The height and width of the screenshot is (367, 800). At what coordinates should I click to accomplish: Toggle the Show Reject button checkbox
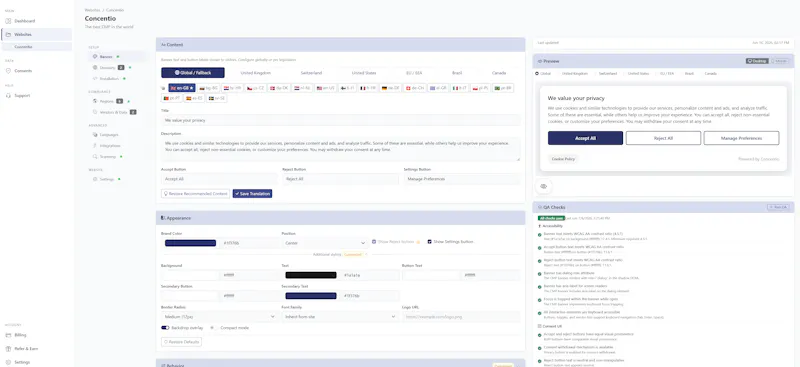coord(374,241)
